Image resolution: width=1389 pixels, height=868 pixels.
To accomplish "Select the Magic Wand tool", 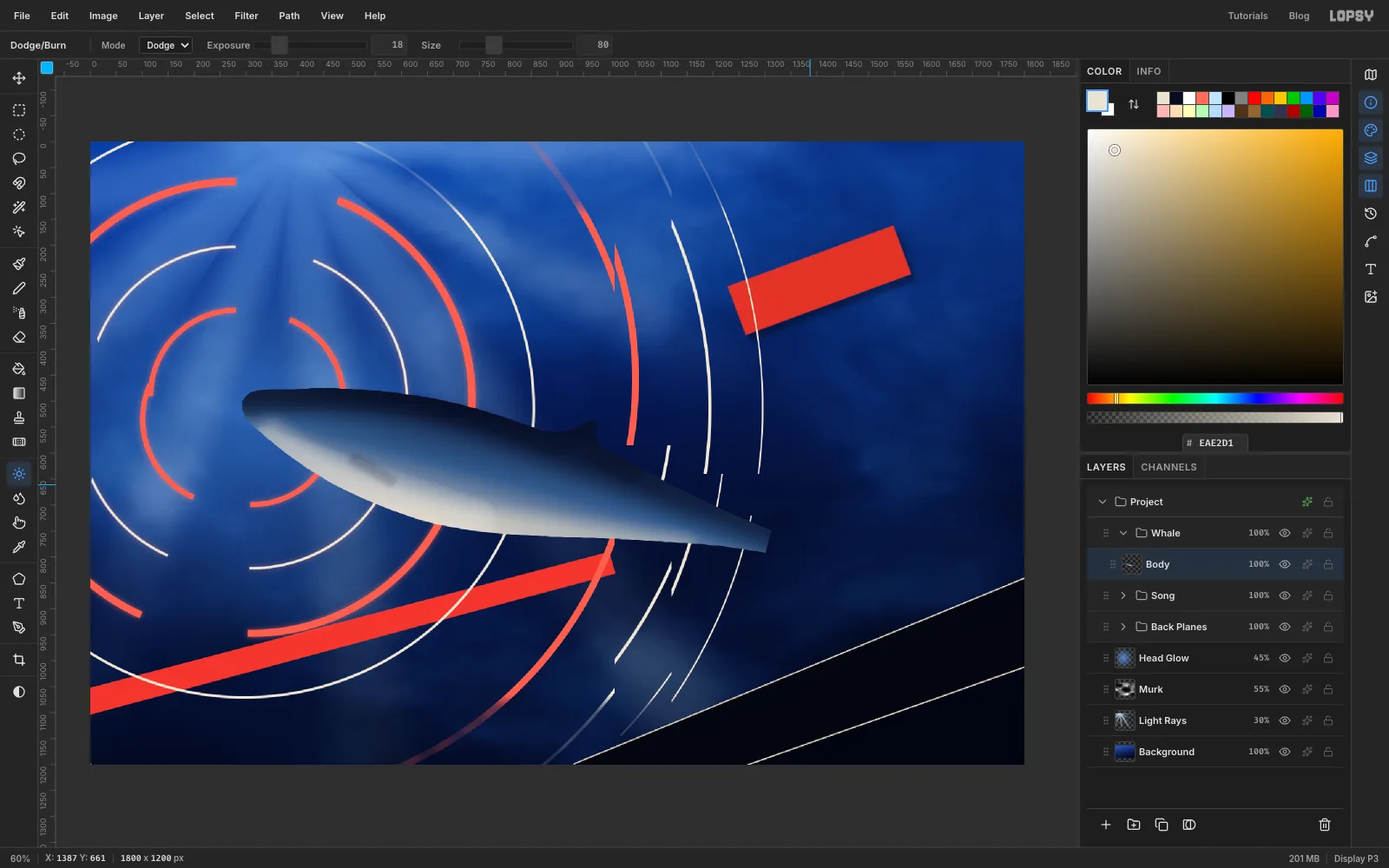I will (19, 207).
